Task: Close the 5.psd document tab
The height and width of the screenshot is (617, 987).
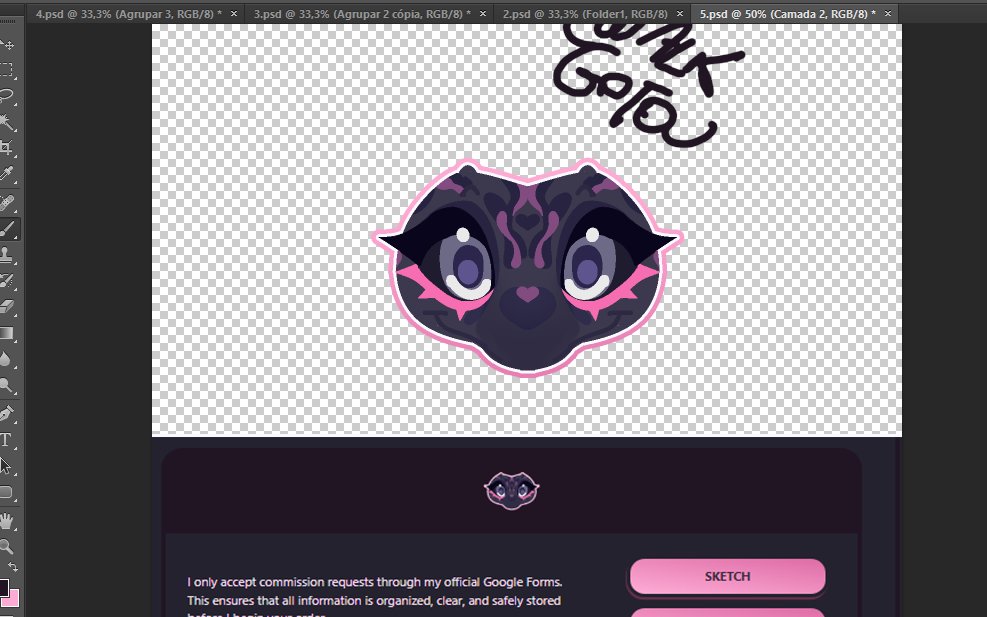Action: pyautogui.click(x=888, y=13)
